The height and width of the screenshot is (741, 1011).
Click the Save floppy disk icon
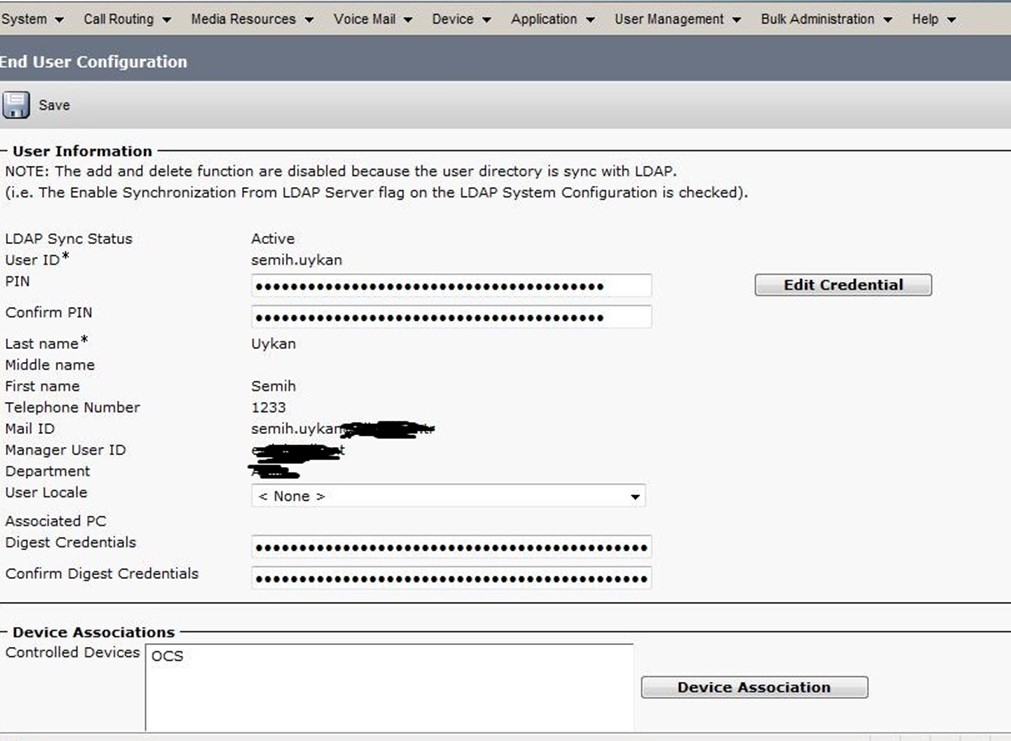(x=16, y=105)
